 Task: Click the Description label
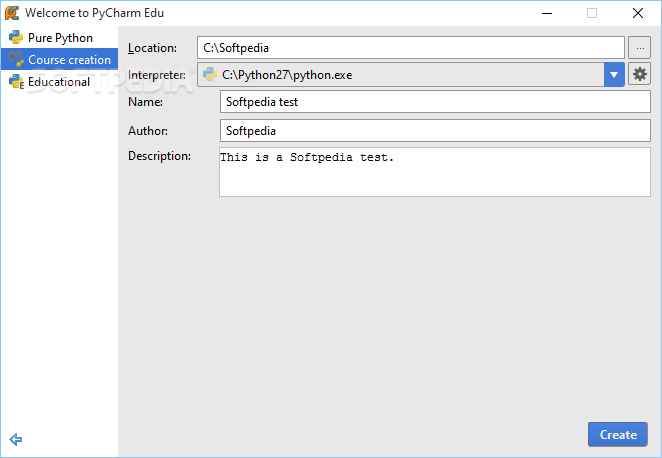[159, 156]
